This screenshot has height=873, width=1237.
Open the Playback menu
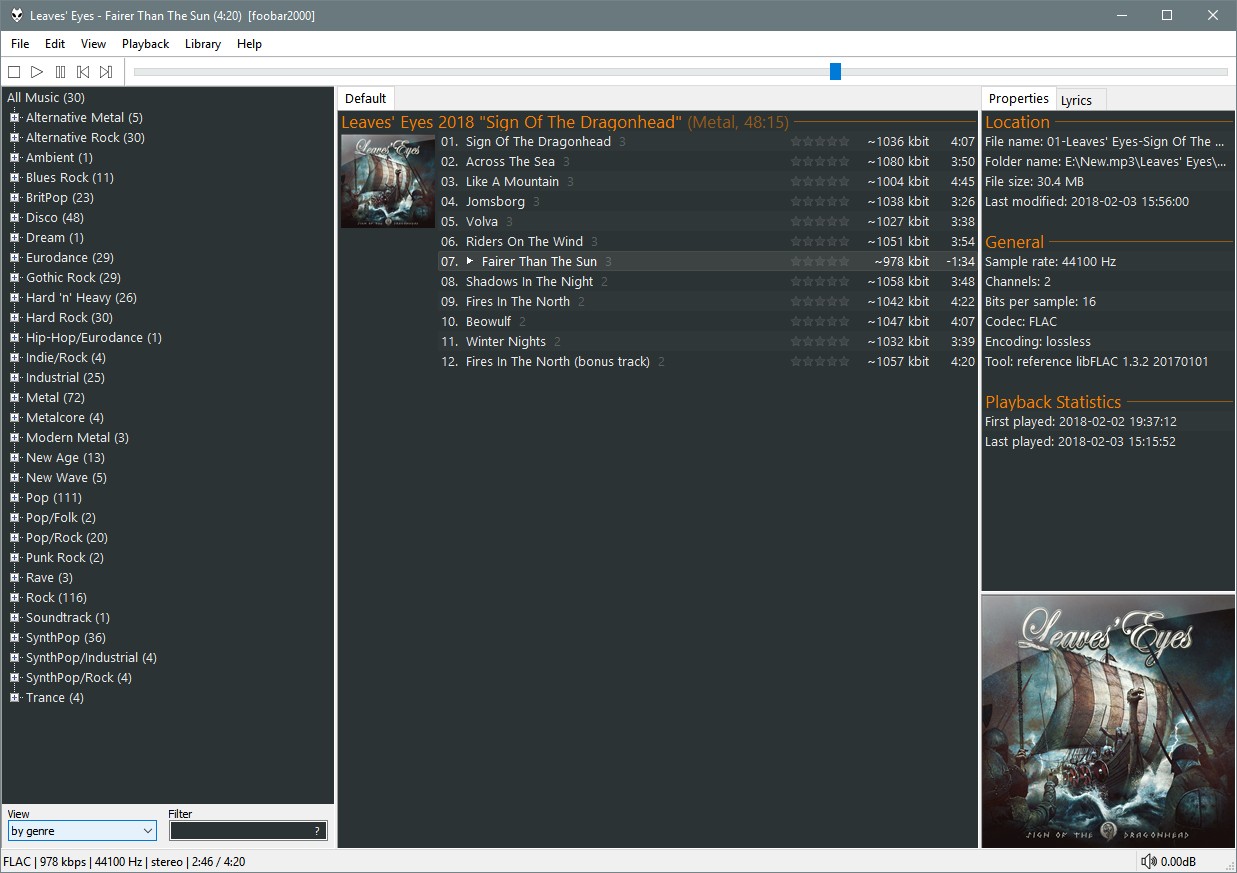pos(146,44)
